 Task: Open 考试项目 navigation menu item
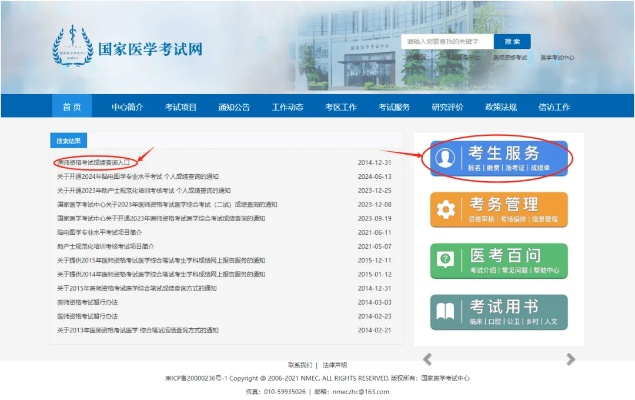[181, 106]
